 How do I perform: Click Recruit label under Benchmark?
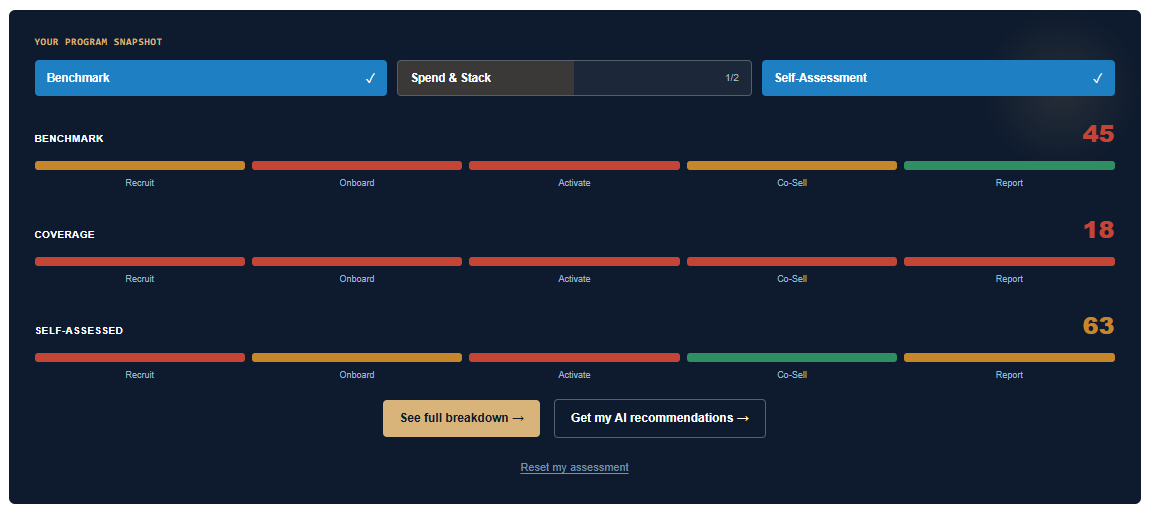pyautogui.click(x=139, y=183)
